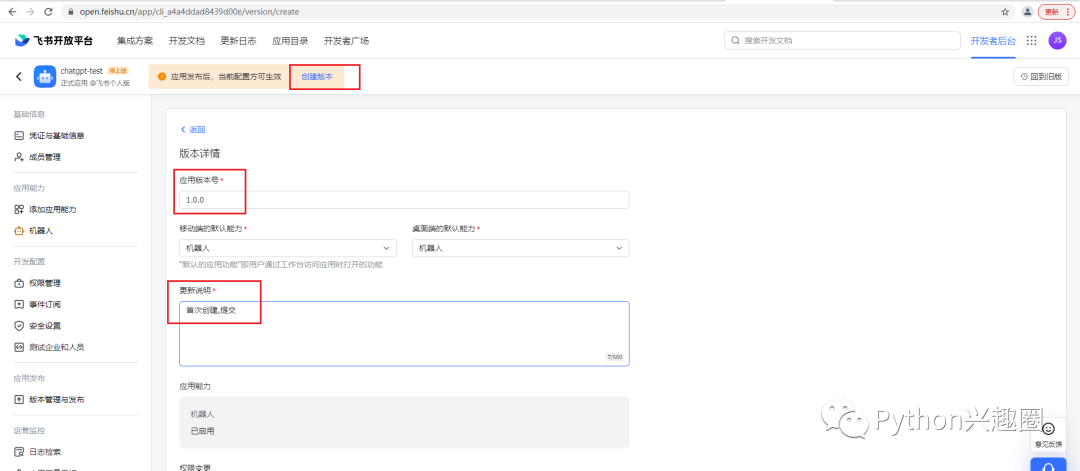Viewport: 1080px width, 471px height.
Task: Open the apps grid icon in header
Action: (1031, 41)
